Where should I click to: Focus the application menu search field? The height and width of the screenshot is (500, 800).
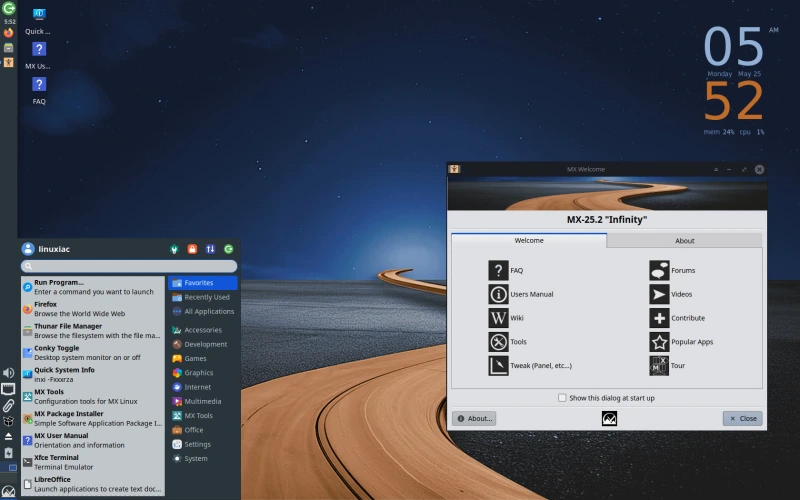click(x=129, y=266)
